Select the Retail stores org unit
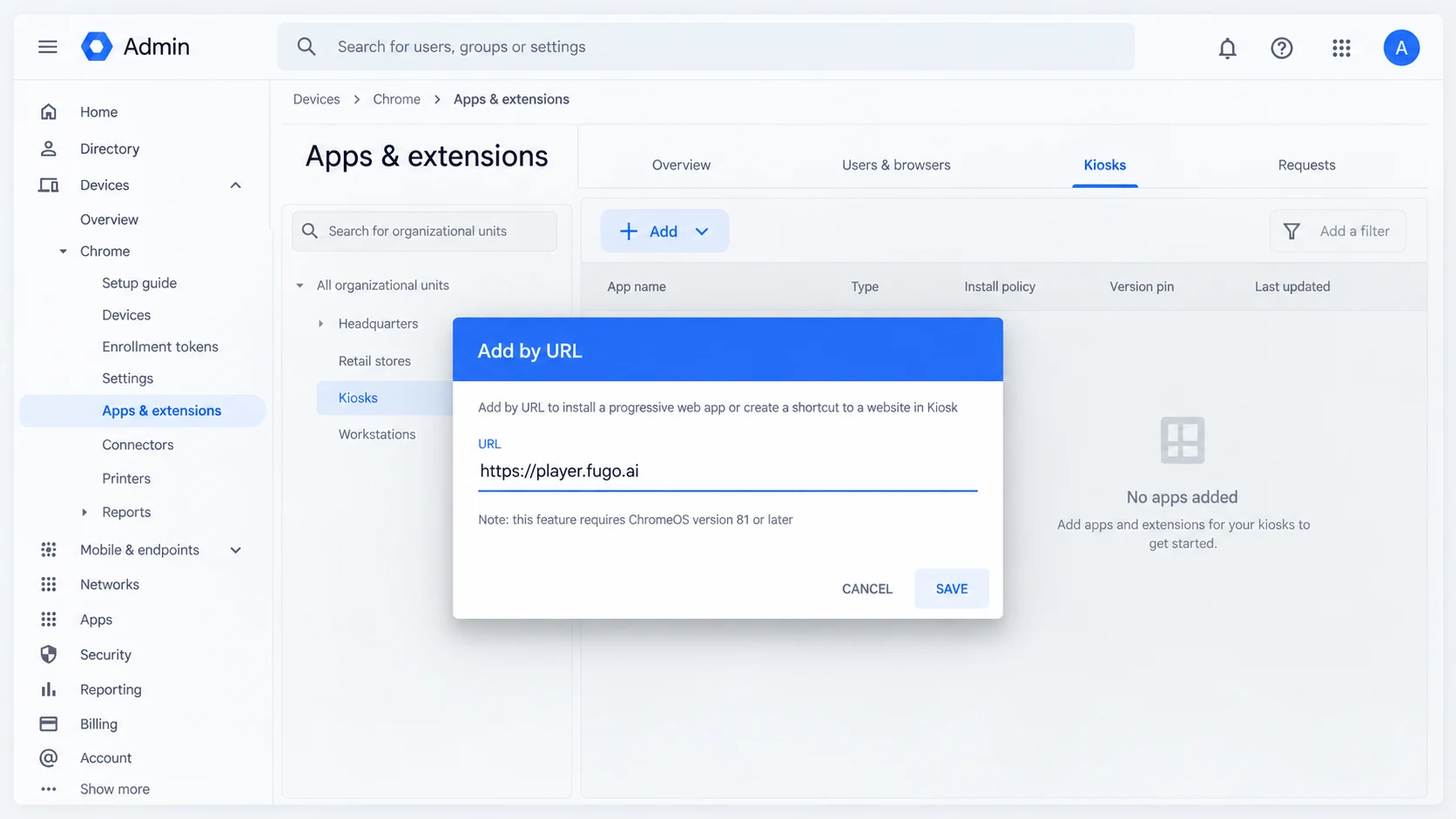Image resolution: width=1456 pixels, height=819 pixels. (374, 361)
